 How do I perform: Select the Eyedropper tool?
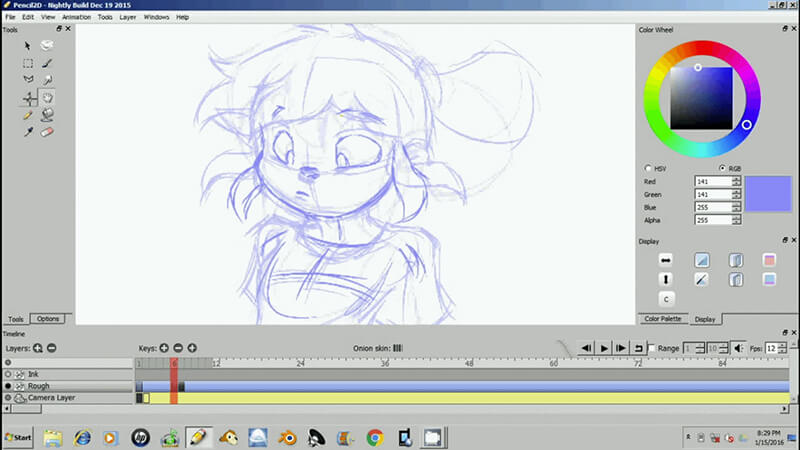pos(28,132)
